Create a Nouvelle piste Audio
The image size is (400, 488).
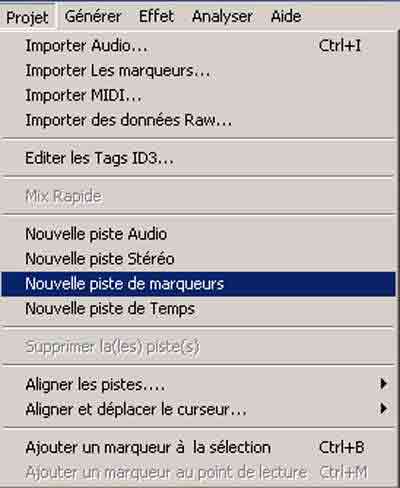point(199,234)
